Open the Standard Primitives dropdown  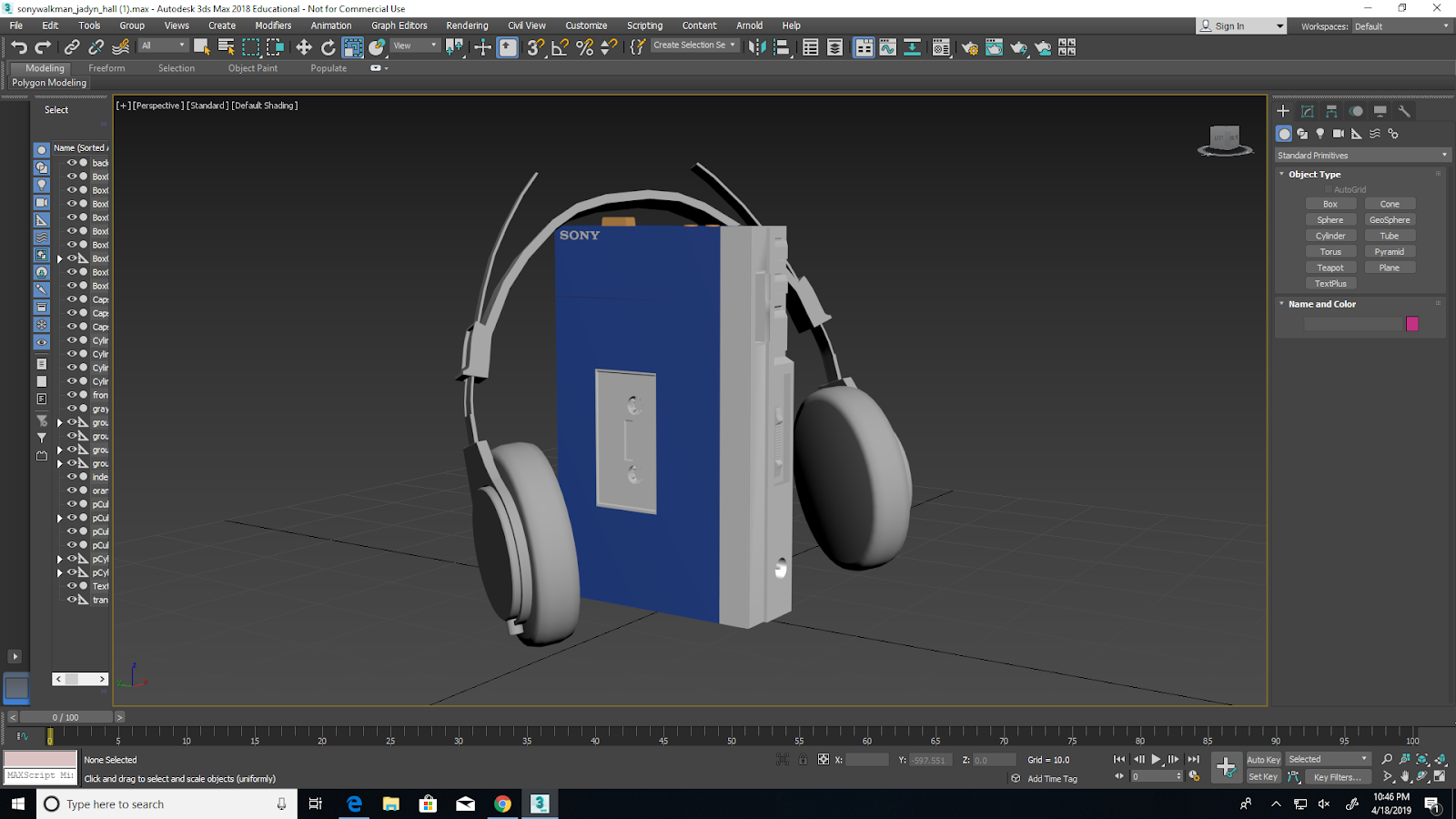(x=1361, y=155)
